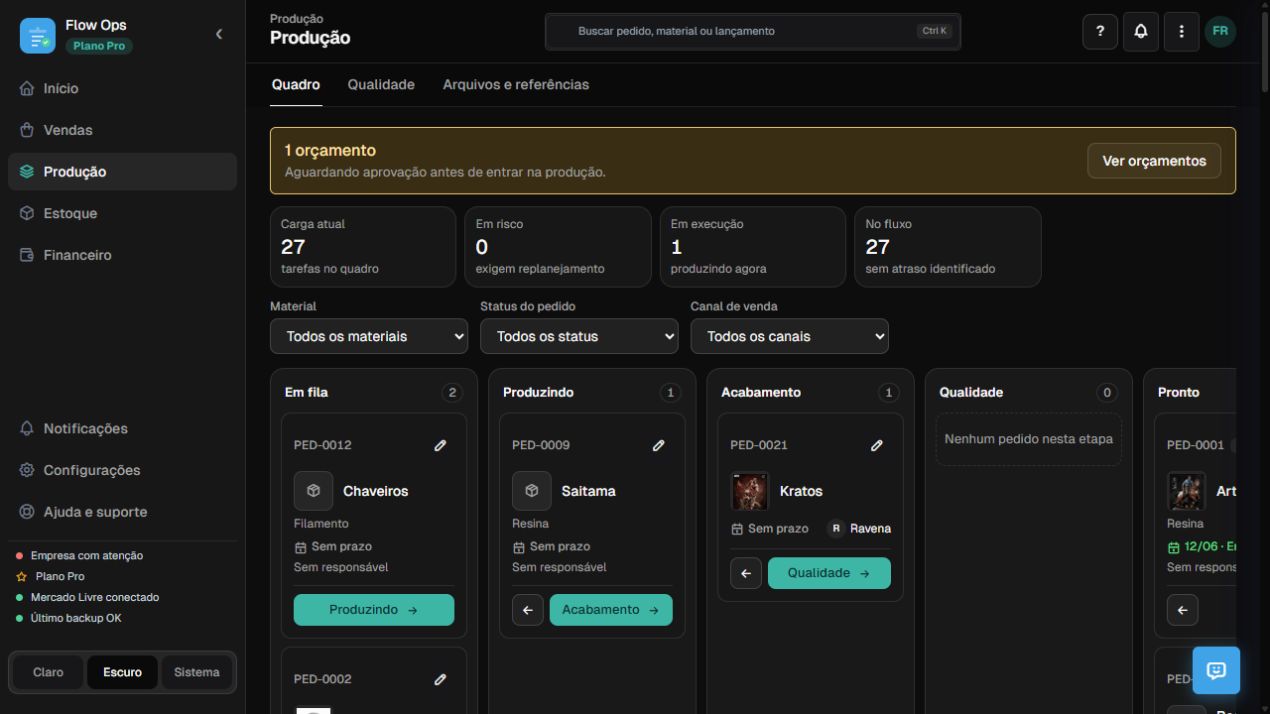The height and width of the screenshot is (714, 1270).
Task: Edit PED-0012 with the pencil icon
Action: click(440, 445)
